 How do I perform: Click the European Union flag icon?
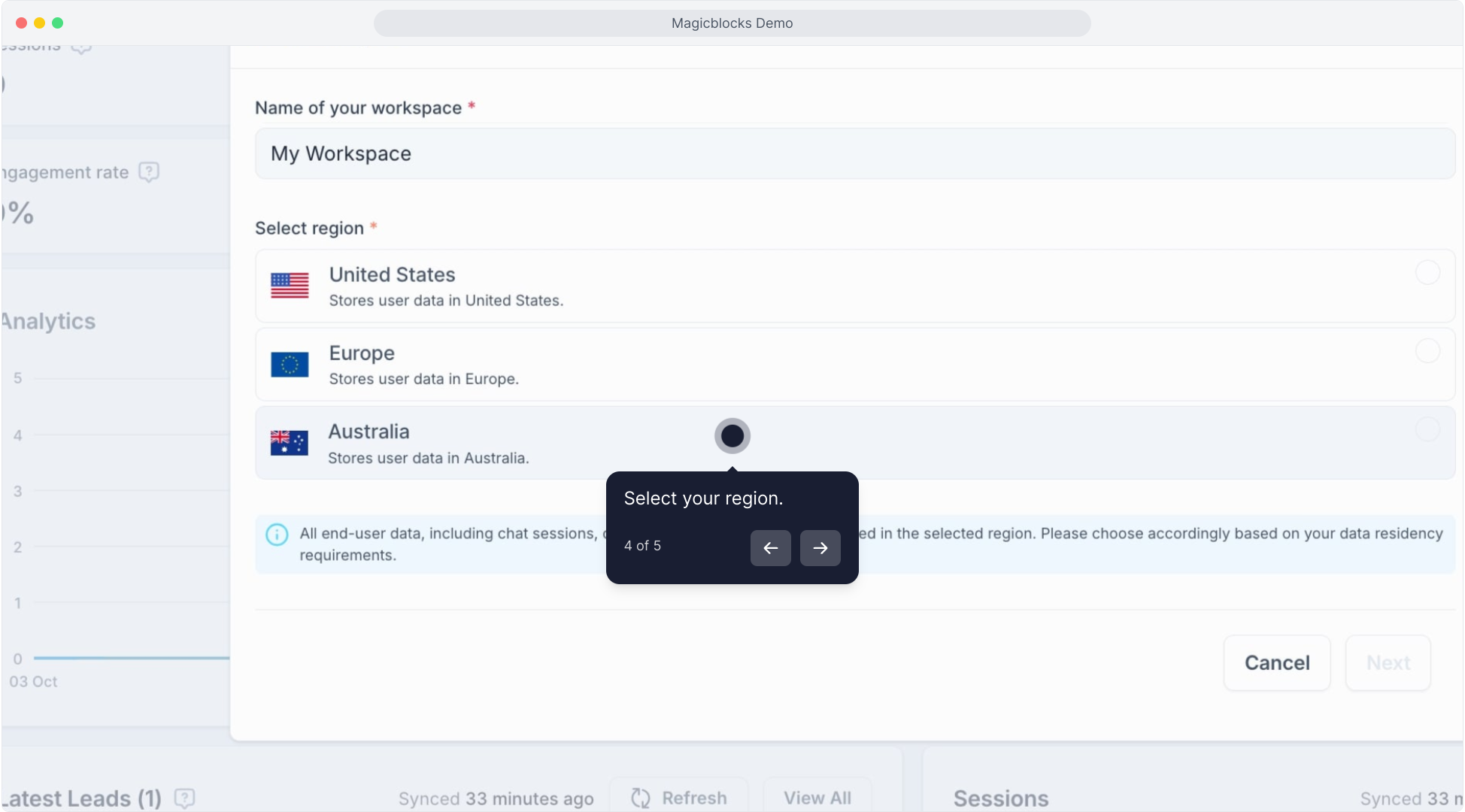tap(290, 365)
